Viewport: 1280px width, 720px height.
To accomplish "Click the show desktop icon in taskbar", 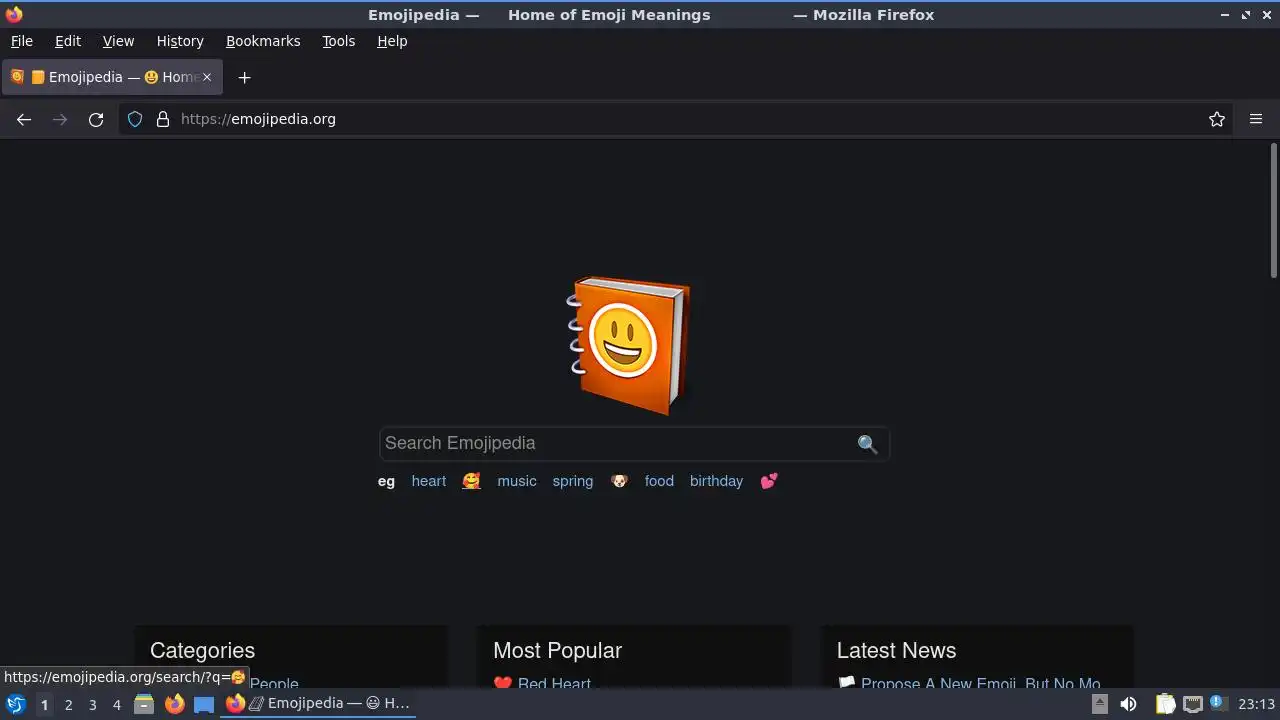I will pos(204,704).
